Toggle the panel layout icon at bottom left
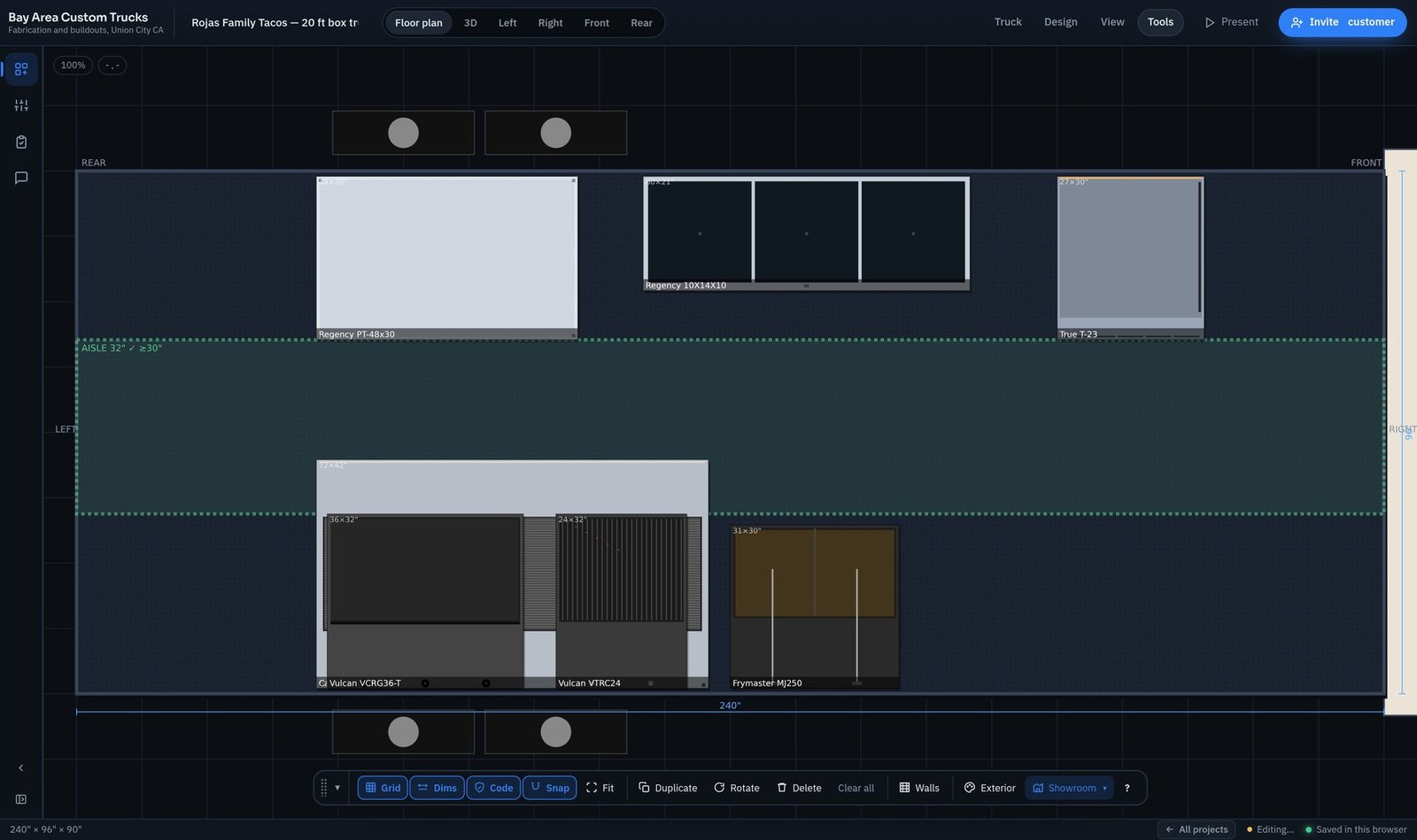The width and height of the screenshot is (1417, 840). click(21, 799)
